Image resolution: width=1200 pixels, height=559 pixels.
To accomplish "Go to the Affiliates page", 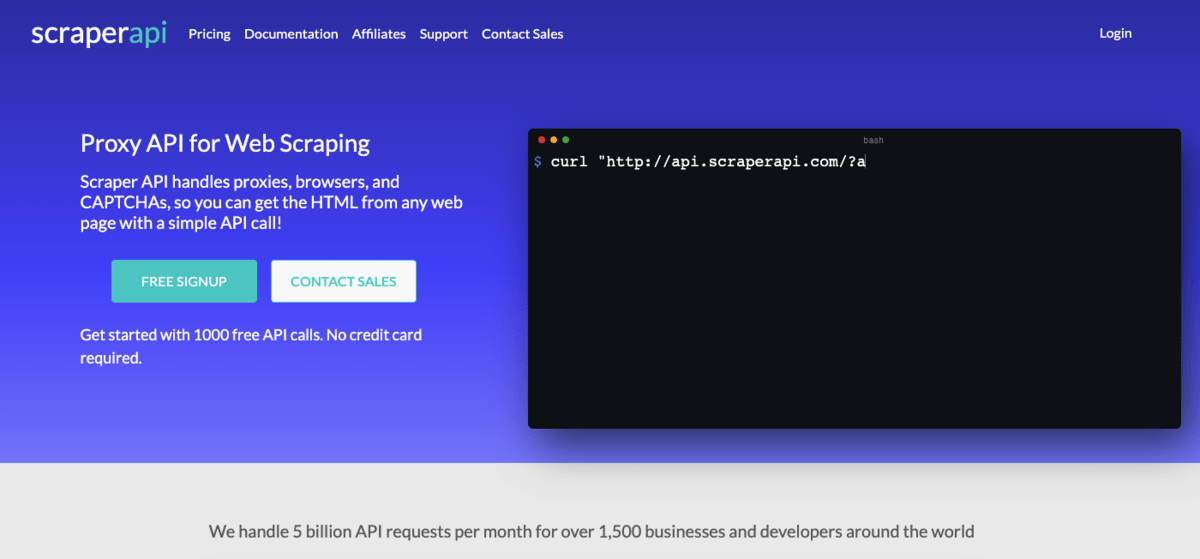I will [379, 34].
